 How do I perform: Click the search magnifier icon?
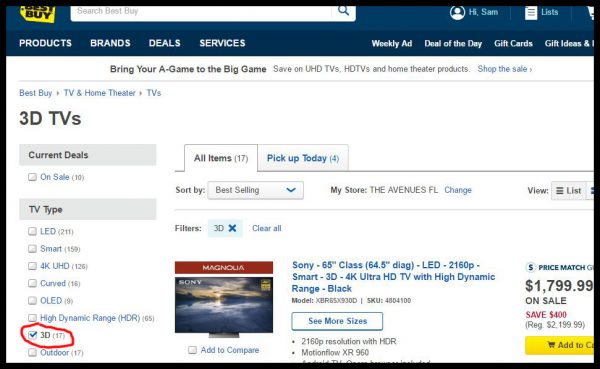coord(343,11)
